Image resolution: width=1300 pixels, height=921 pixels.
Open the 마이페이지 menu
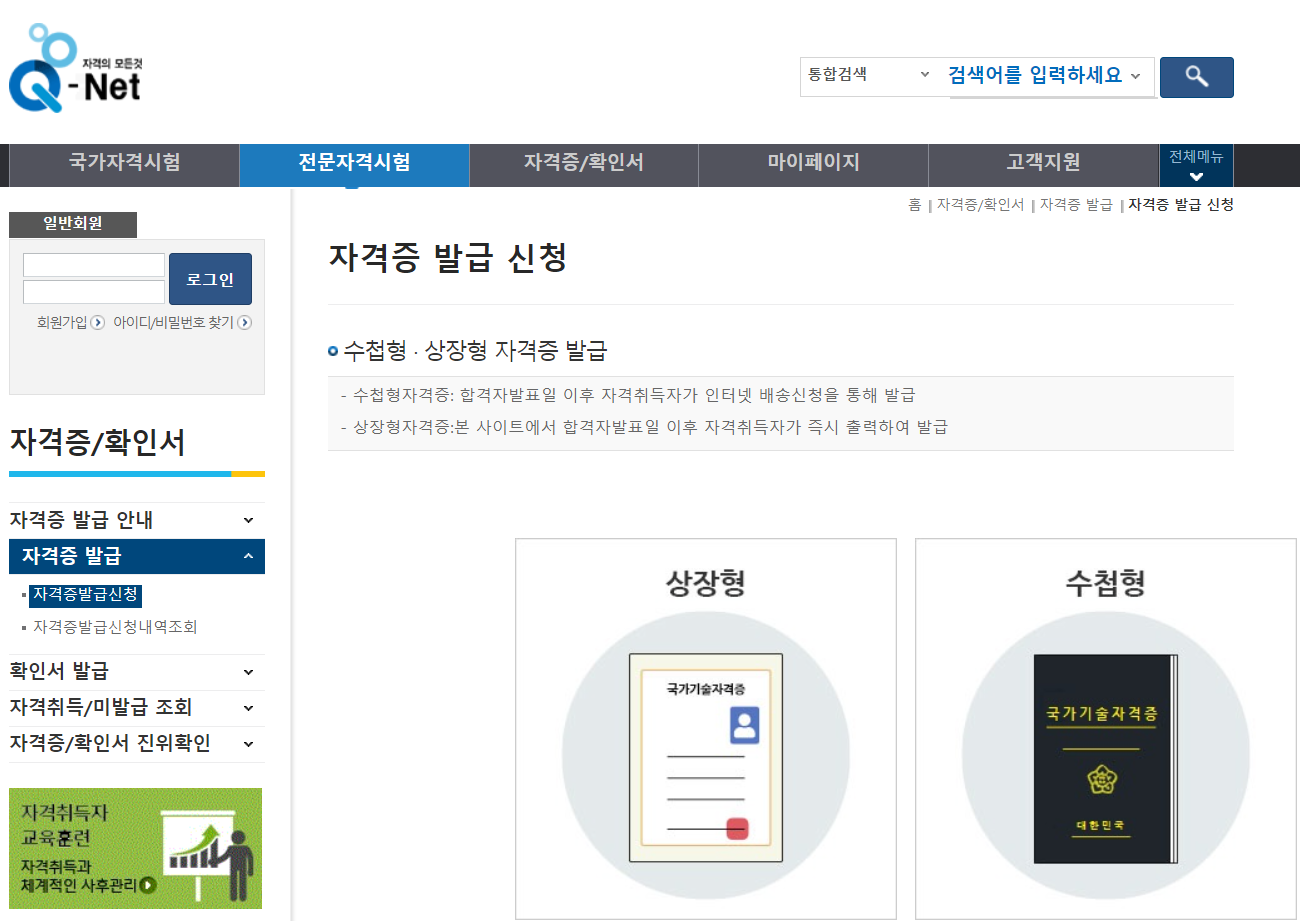pyautogui.click(x=812, y=165)
